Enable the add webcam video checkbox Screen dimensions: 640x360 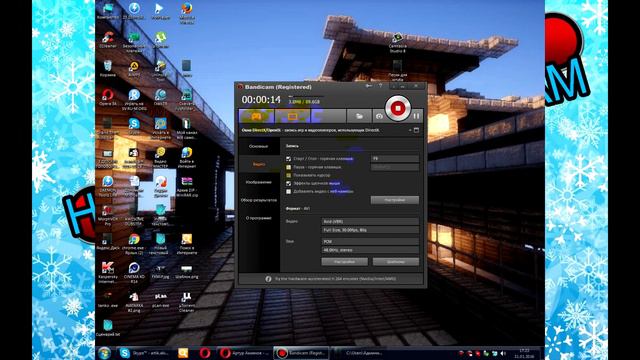(x=289, y=191)
